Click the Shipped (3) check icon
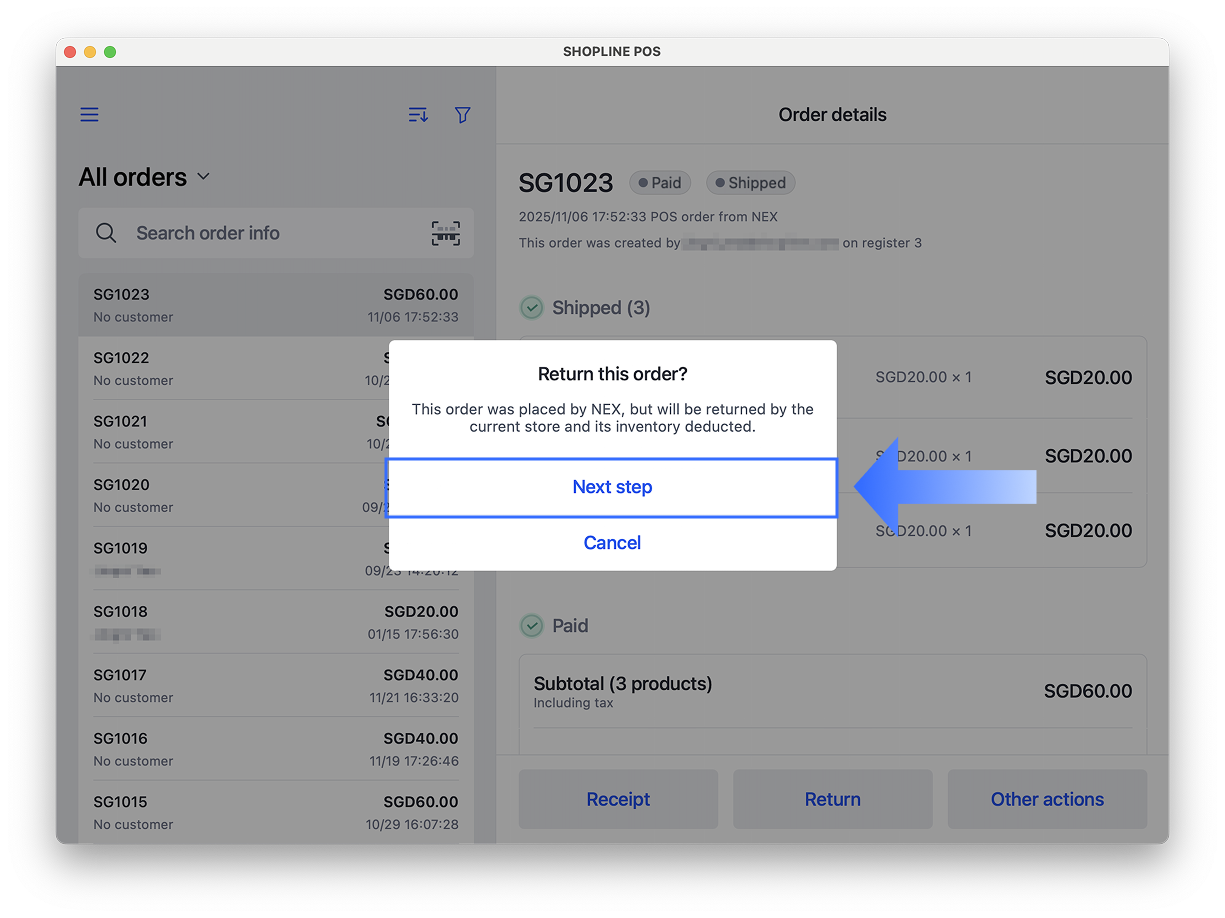 click(532, 307)
